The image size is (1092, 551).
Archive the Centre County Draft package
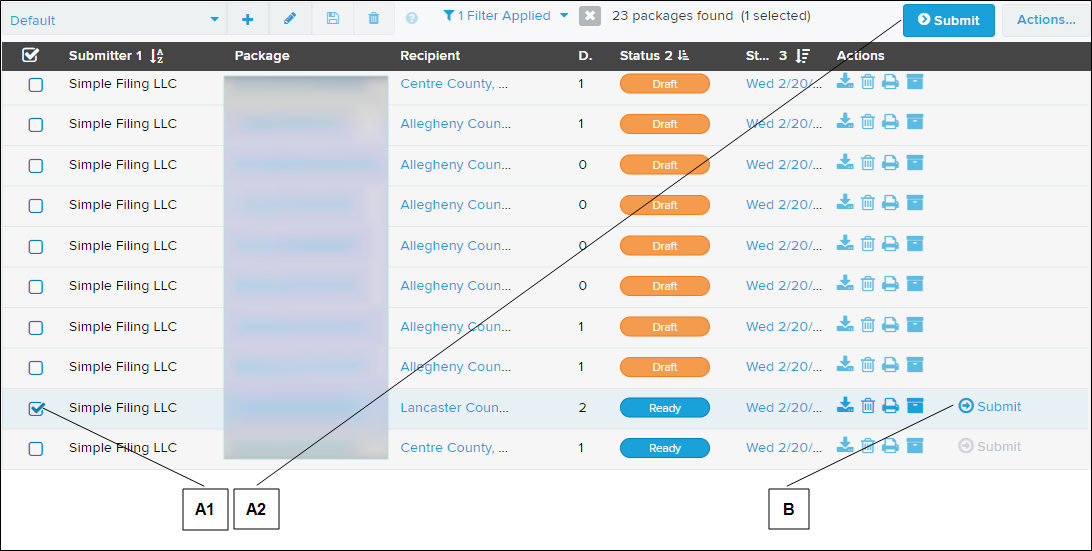pos(914,82)
